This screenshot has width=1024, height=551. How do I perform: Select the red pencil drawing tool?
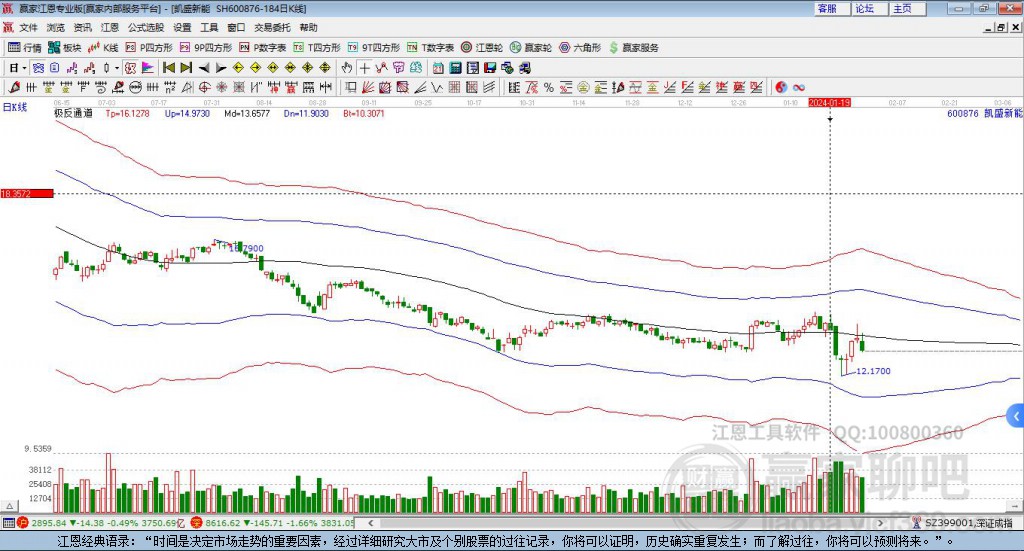pyautogui.click(x=14, y=87)
